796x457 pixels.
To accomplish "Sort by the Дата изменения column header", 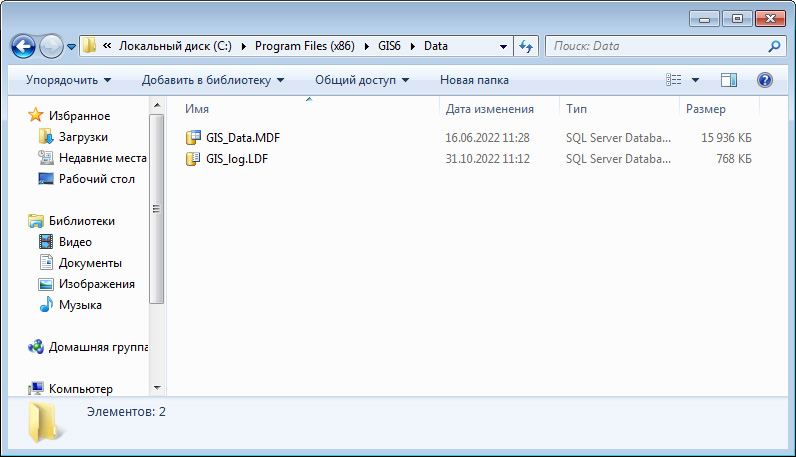I will tap(489, 109).
